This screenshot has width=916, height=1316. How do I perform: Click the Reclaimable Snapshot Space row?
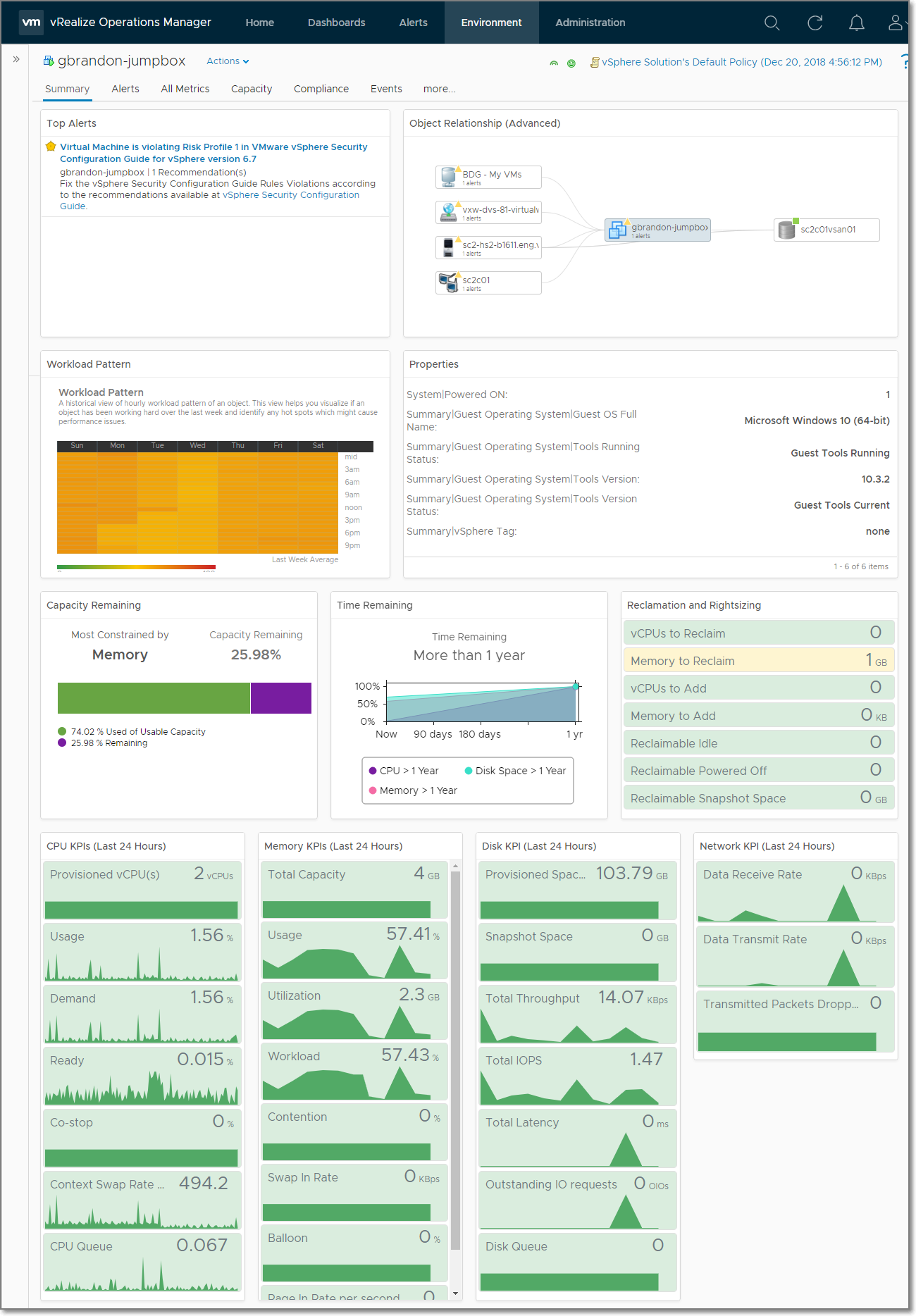click(x=759, y=797)
